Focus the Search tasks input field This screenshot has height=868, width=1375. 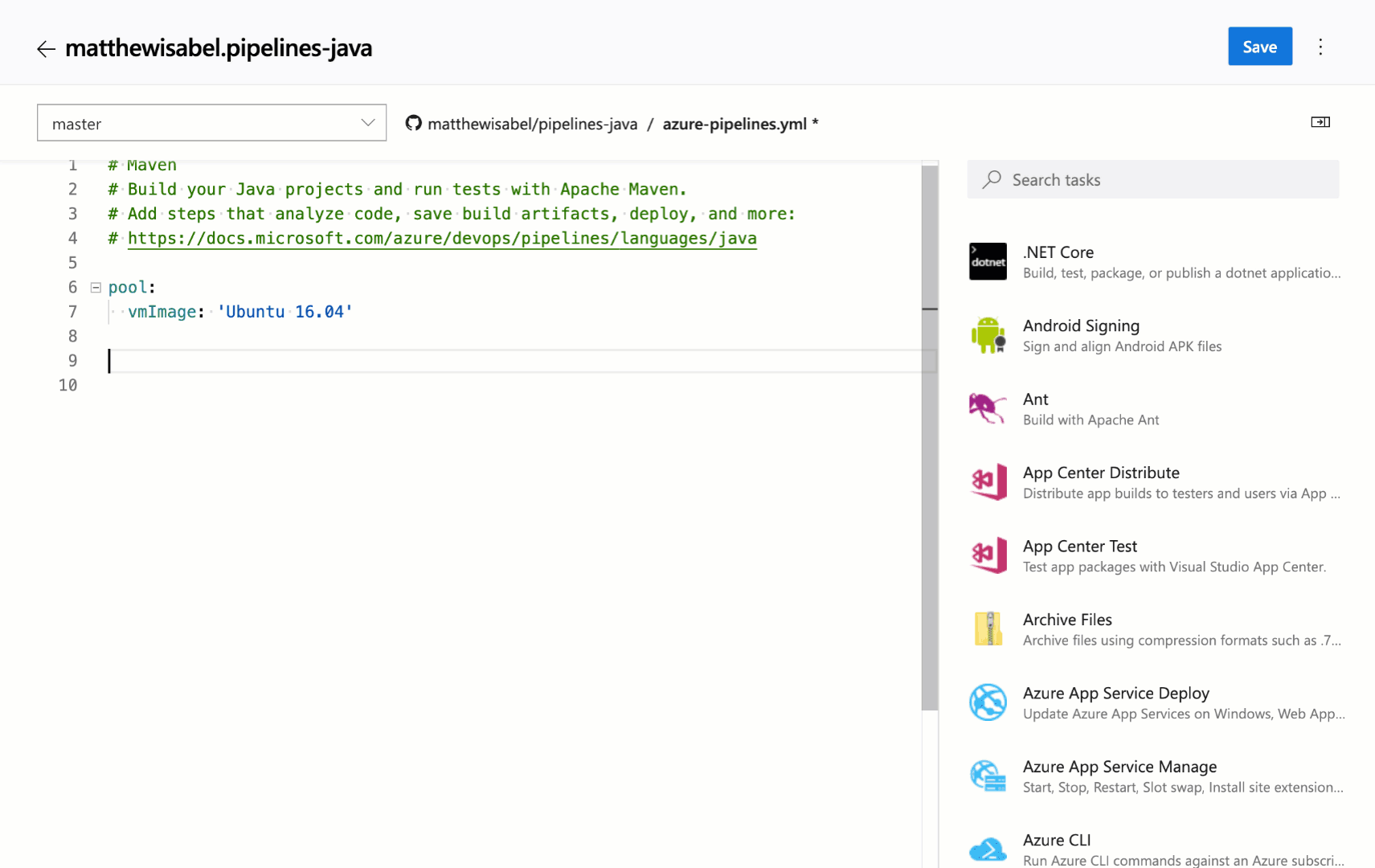pos(1153,180)
